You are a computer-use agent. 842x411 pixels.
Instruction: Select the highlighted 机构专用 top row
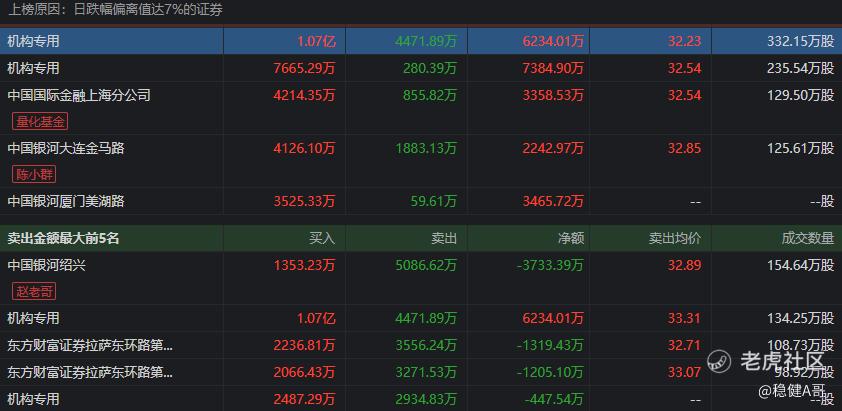(34, 42)
